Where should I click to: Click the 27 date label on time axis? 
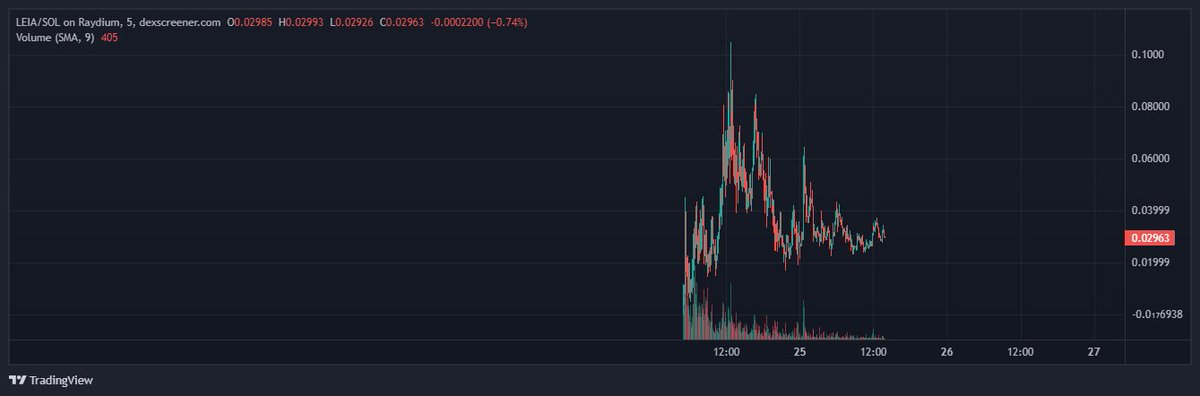1094,352
